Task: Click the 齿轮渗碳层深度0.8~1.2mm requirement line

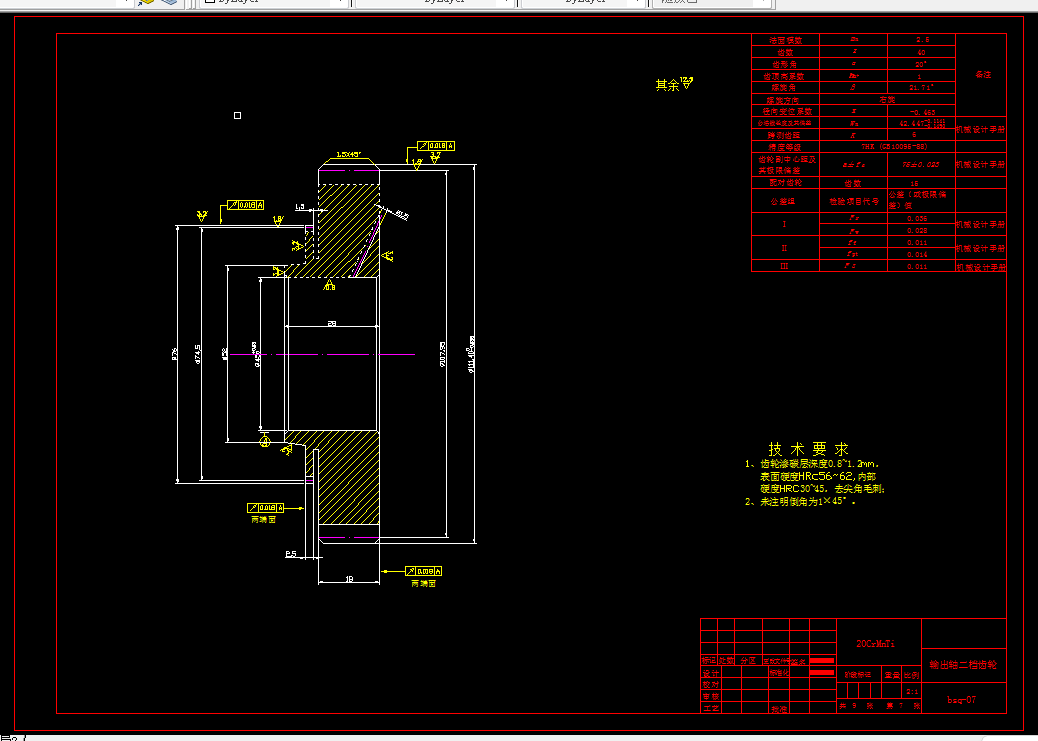Action: tap(820, 464)
